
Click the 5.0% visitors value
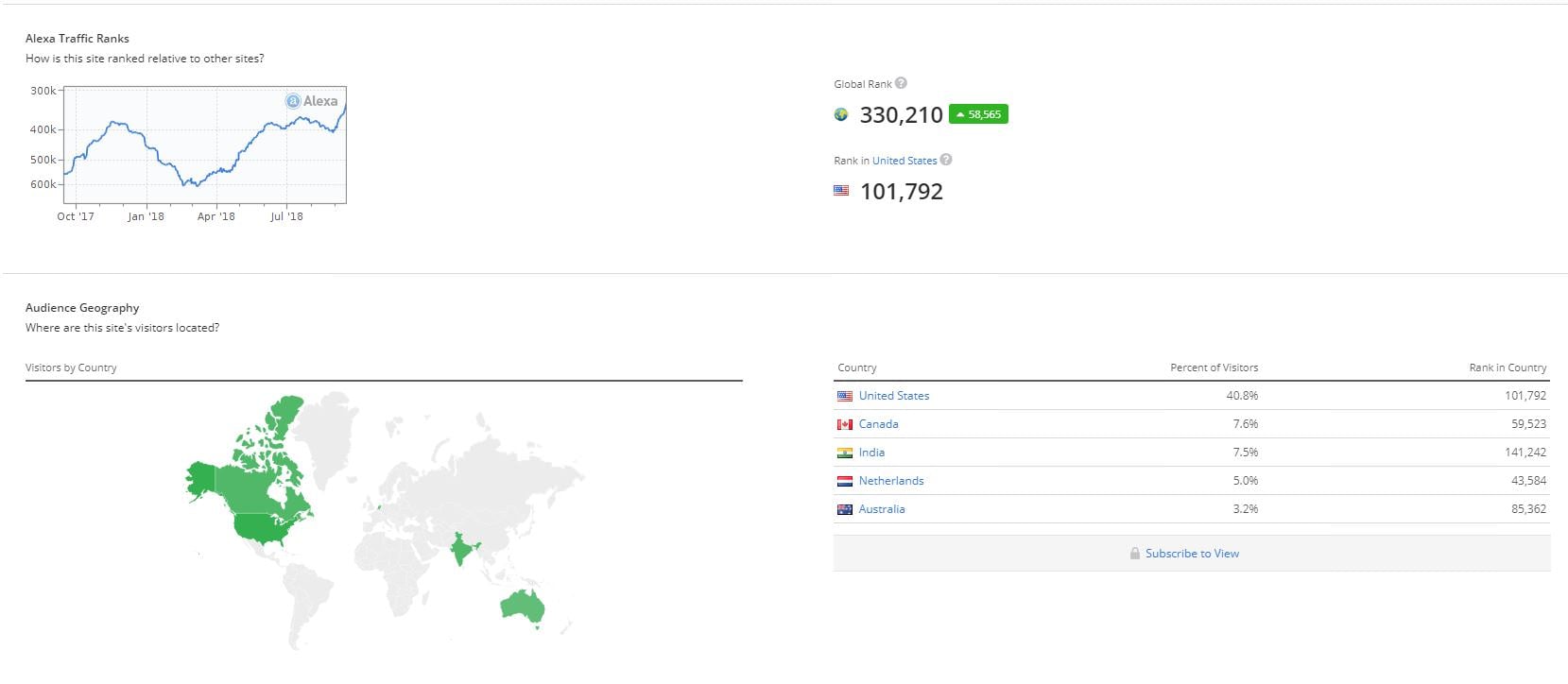pyautogui.click(x=1245, y=481)
